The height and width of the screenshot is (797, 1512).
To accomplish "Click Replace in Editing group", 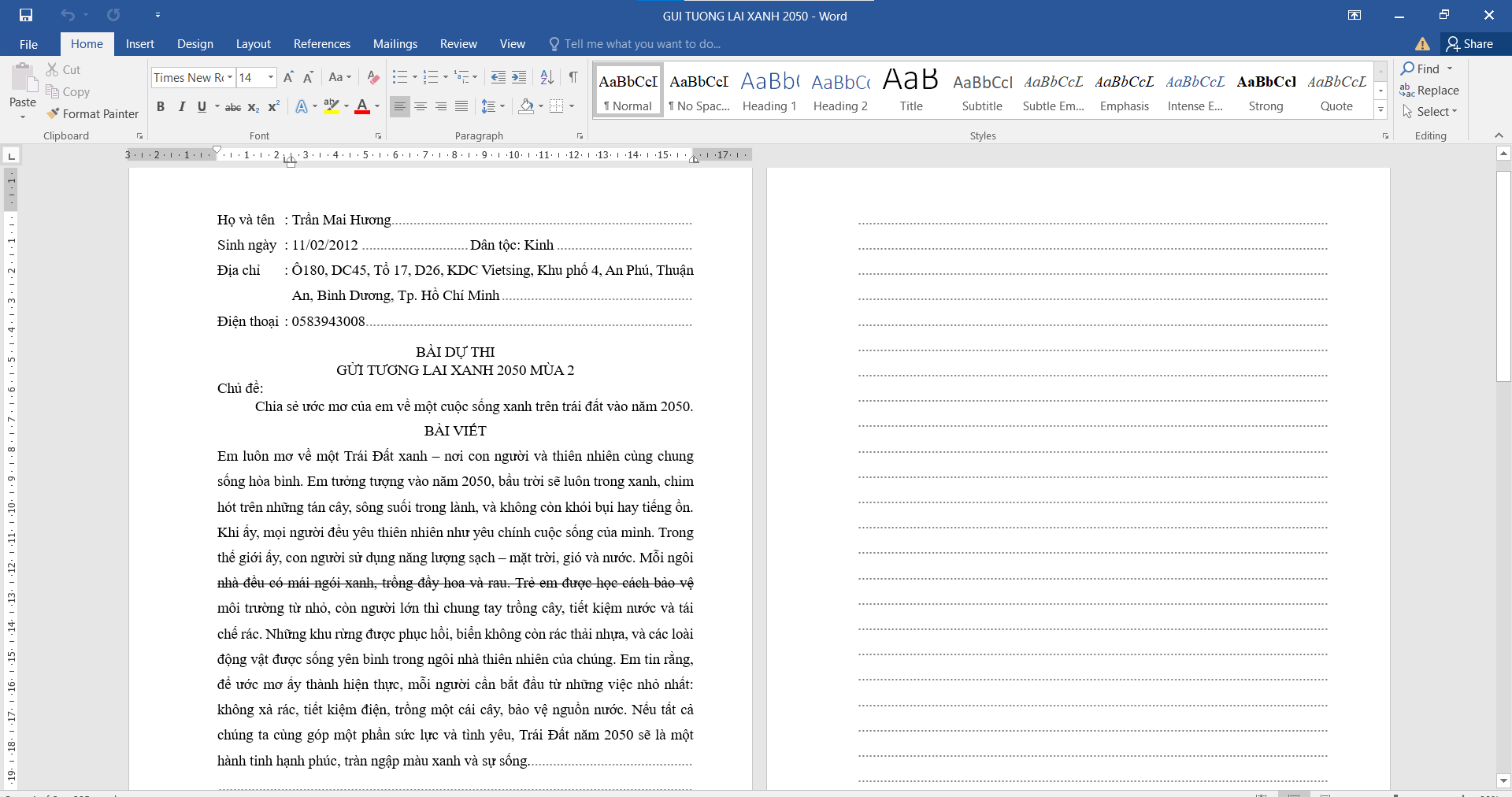I will pos(1429,91).
